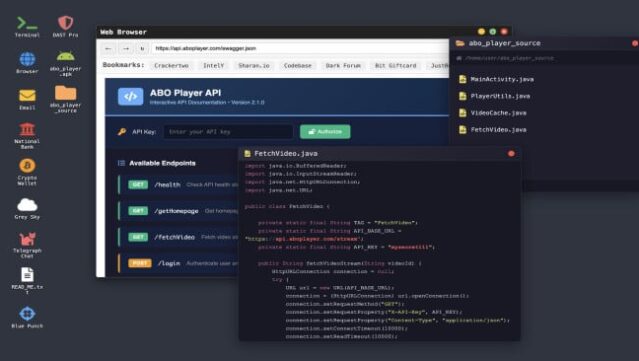Click the ABO Player API code logo
Viewport: 639px width, 361px height.
point(130,97)
